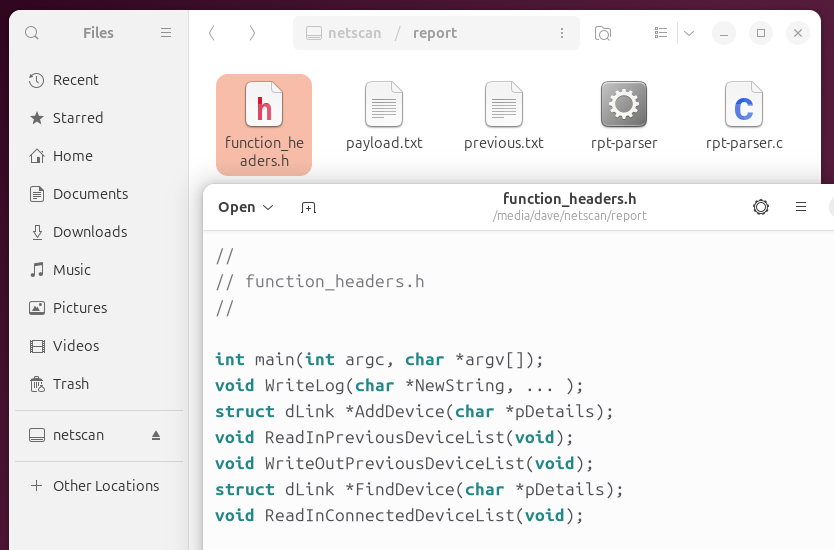Go back with the left arrow

pos(212,33)
